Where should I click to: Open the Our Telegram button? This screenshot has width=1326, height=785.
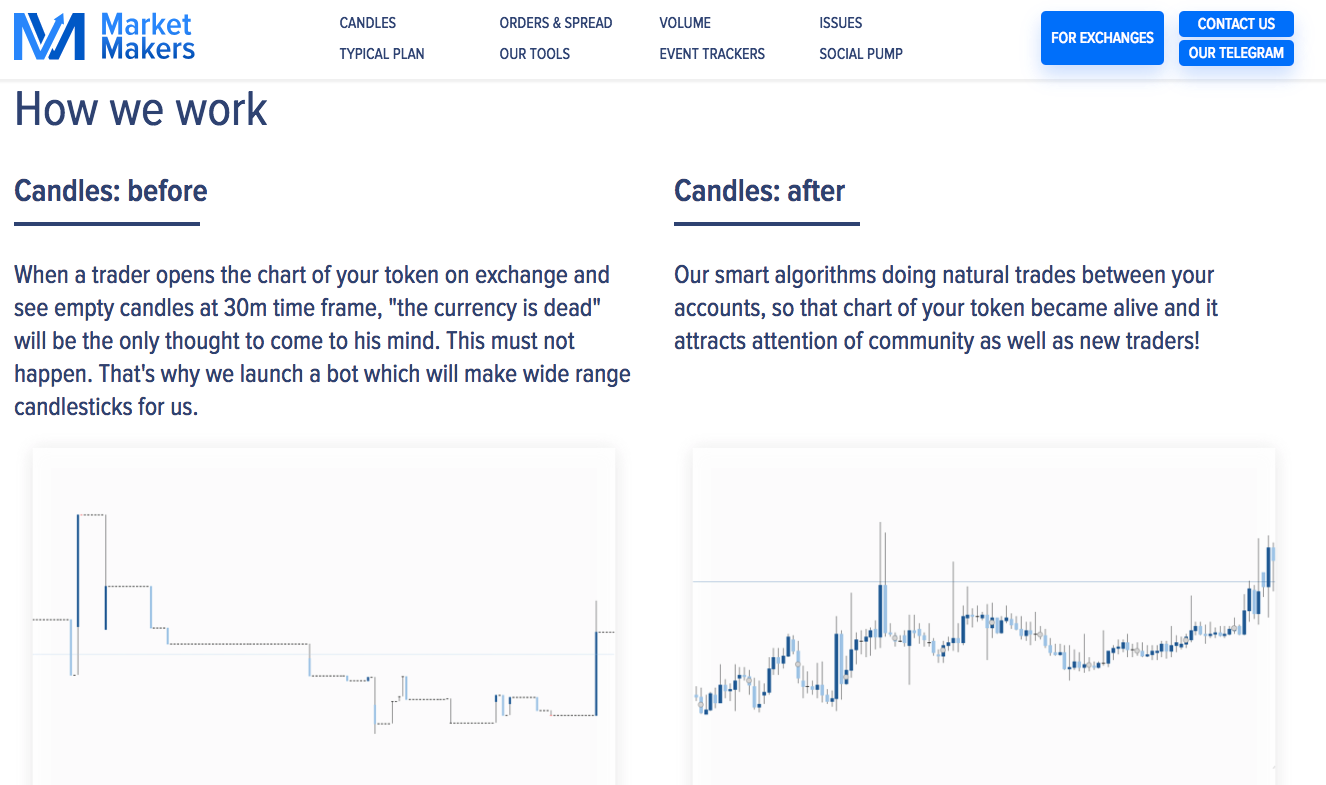[1236, 53]
